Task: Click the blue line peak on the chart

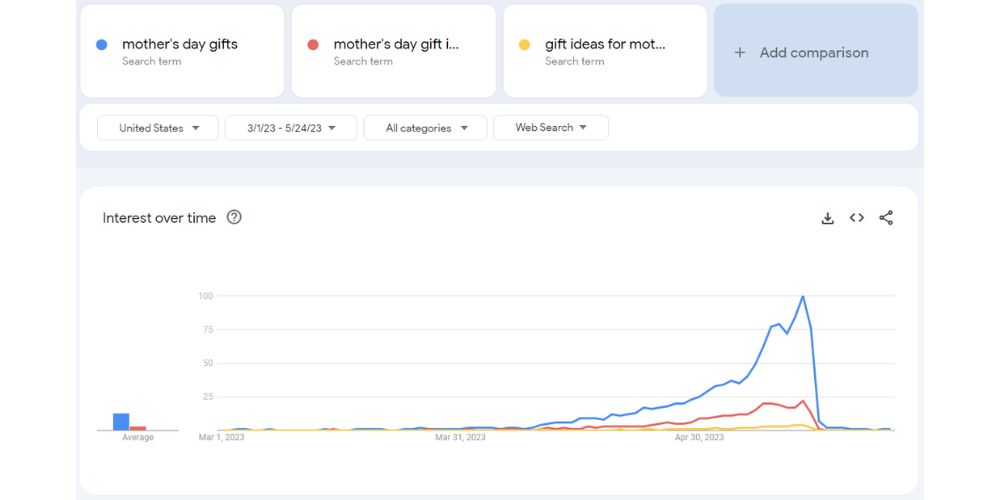Action: tap(802, 297)
